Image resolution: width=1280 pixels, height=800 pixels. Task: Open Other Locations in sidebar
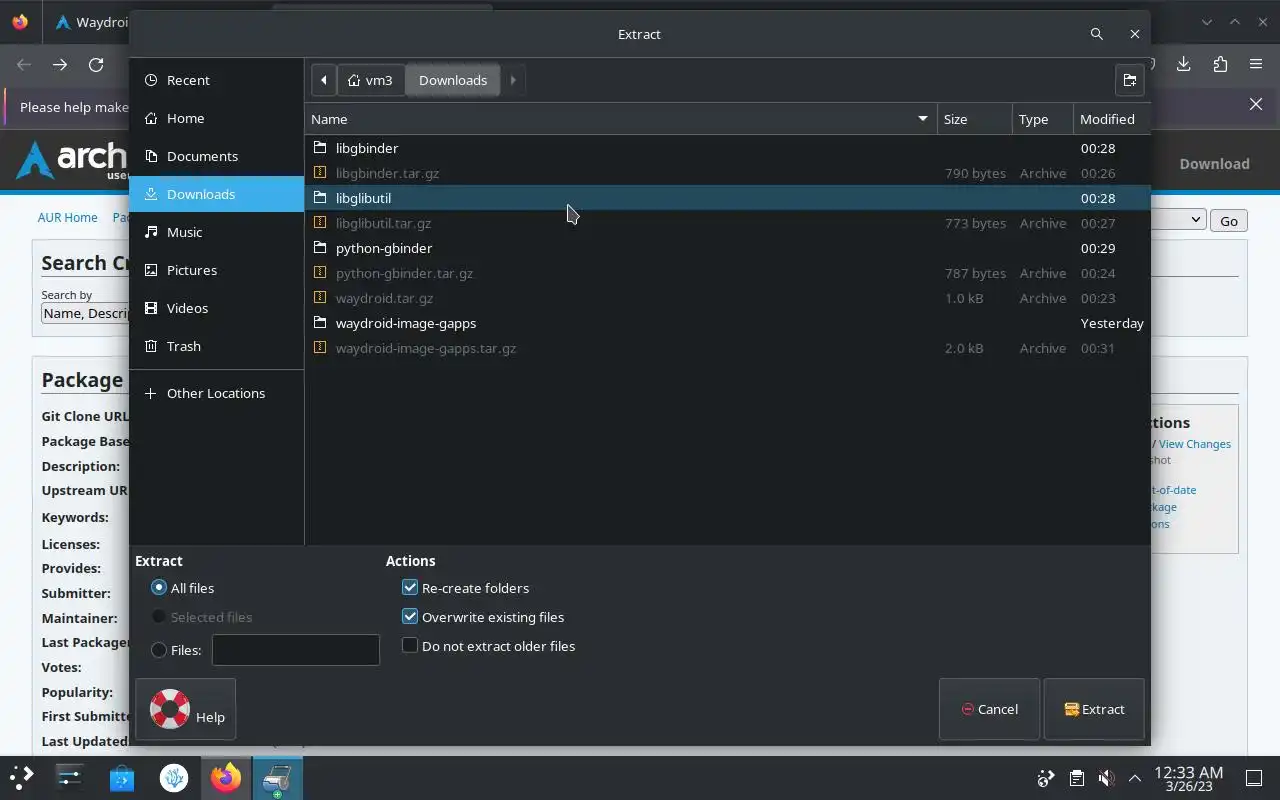click(217, 393)
